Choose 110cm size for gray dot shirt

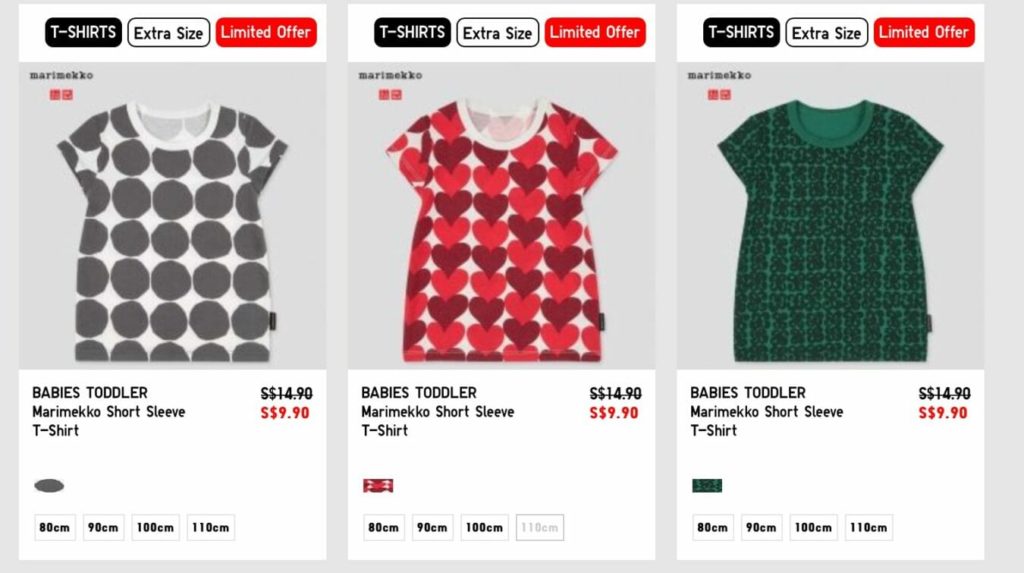pyautogui.click(x=210, y=527)
